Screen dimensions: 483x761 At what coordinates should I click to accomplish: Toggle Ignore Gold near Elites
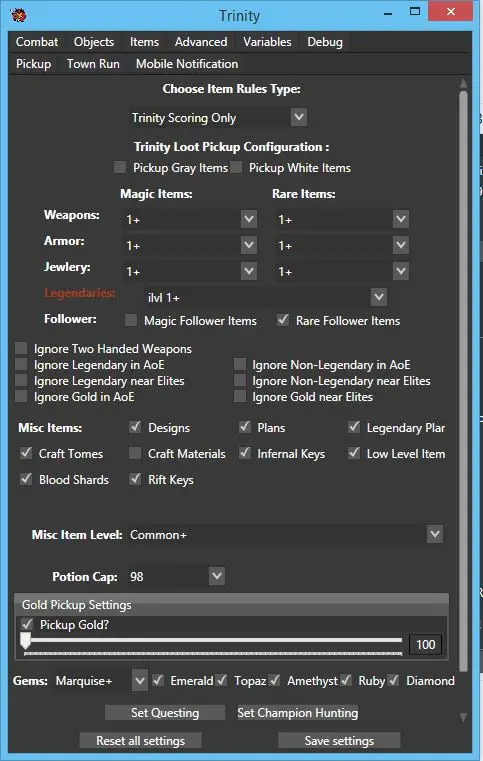(239, 396)
